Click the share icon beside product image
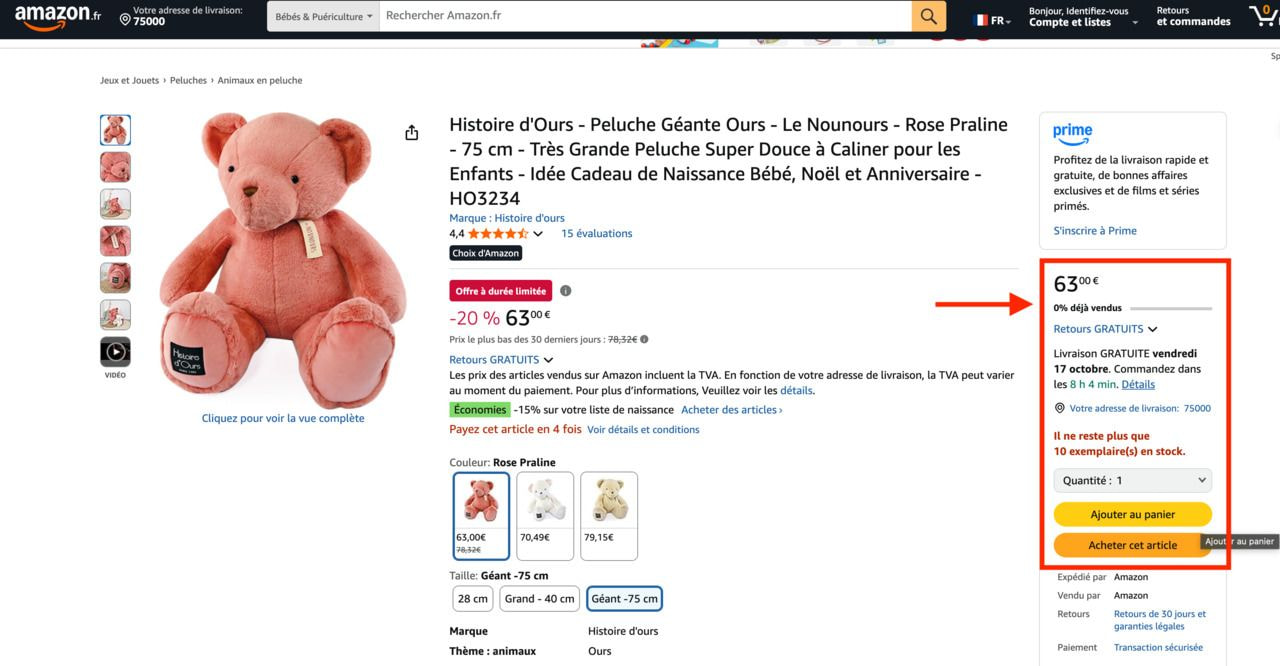 412,133
